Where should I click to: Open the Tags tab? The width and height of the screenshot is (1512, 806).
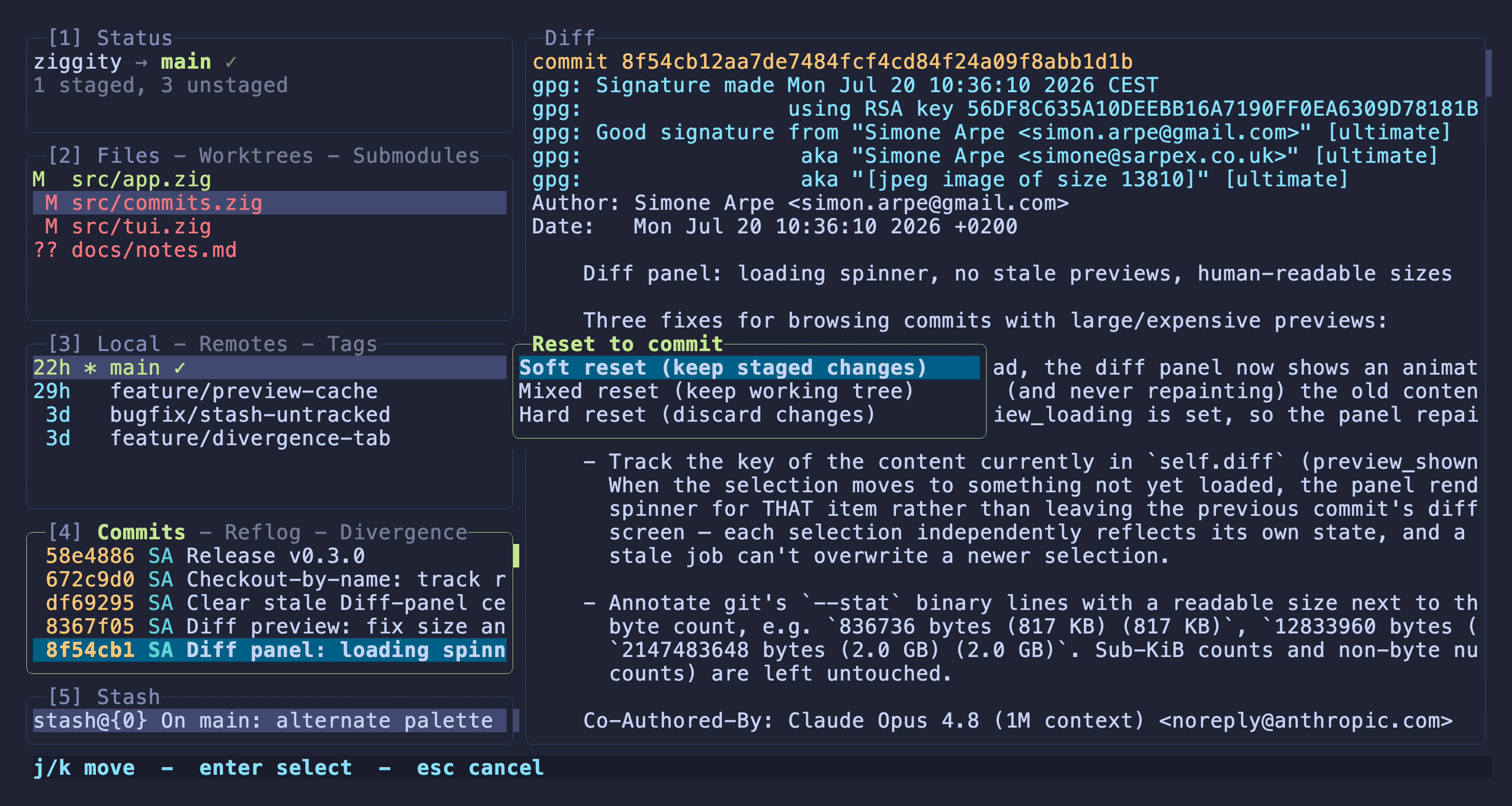coord(352,344)
